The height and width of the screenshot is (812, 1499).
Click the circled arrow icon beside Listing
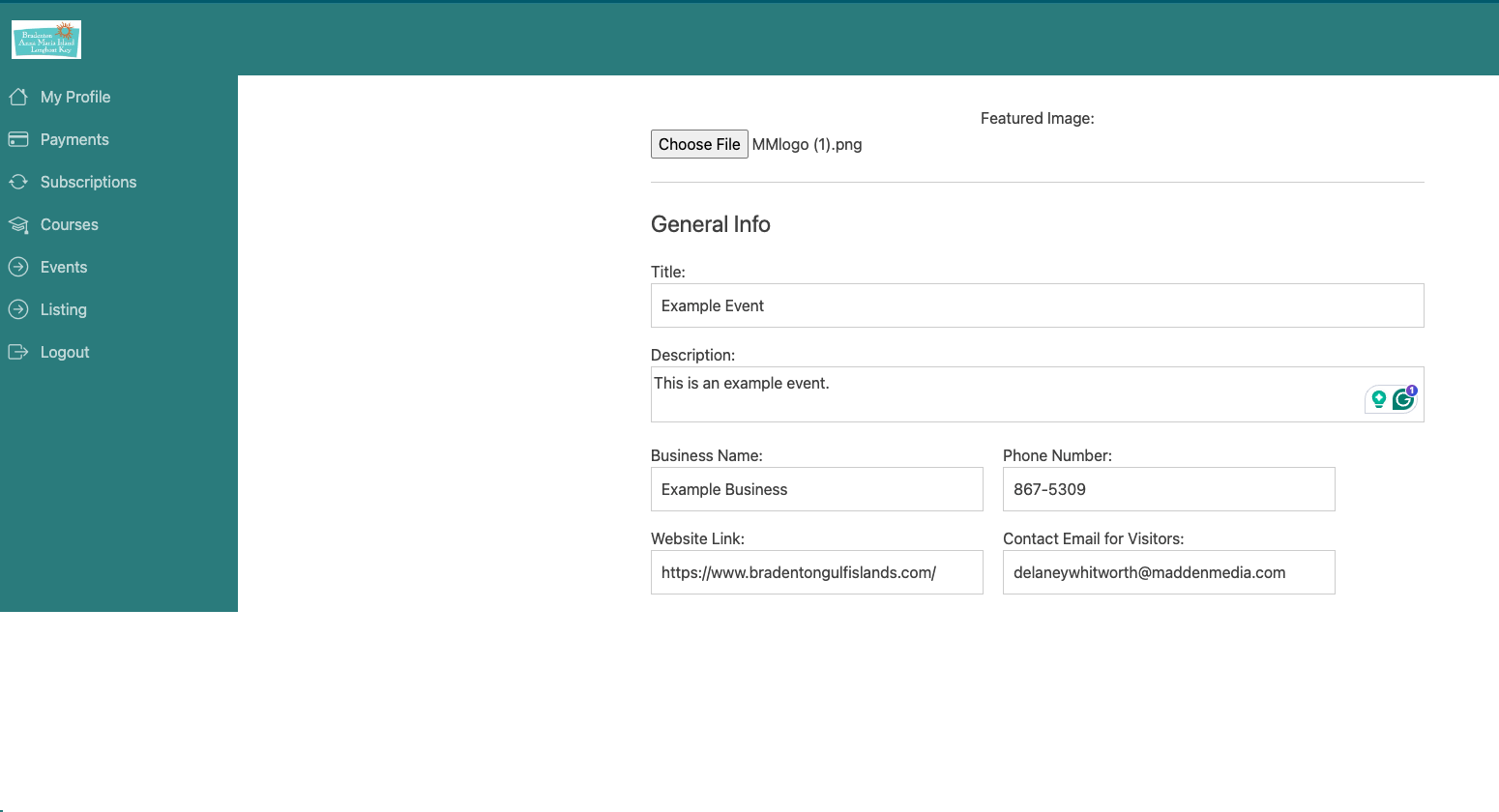18,309
